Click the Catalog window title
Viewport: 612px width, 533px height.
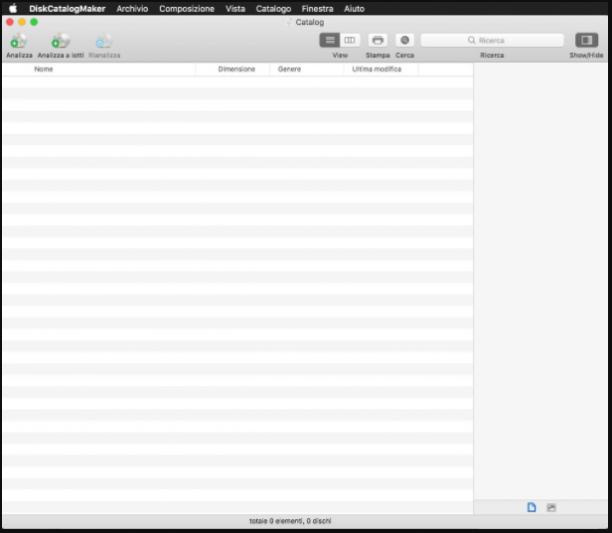tap(310, 22)
